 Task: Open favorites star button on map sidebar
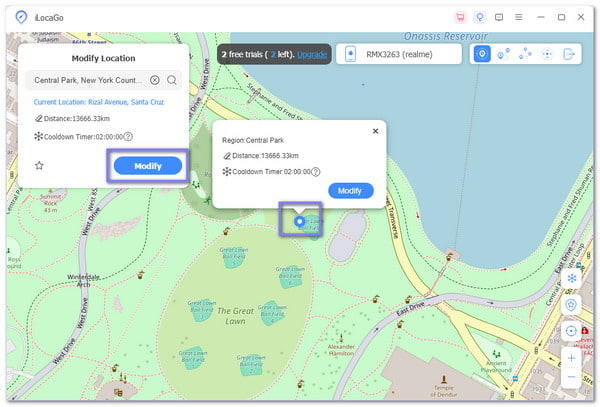571,305
